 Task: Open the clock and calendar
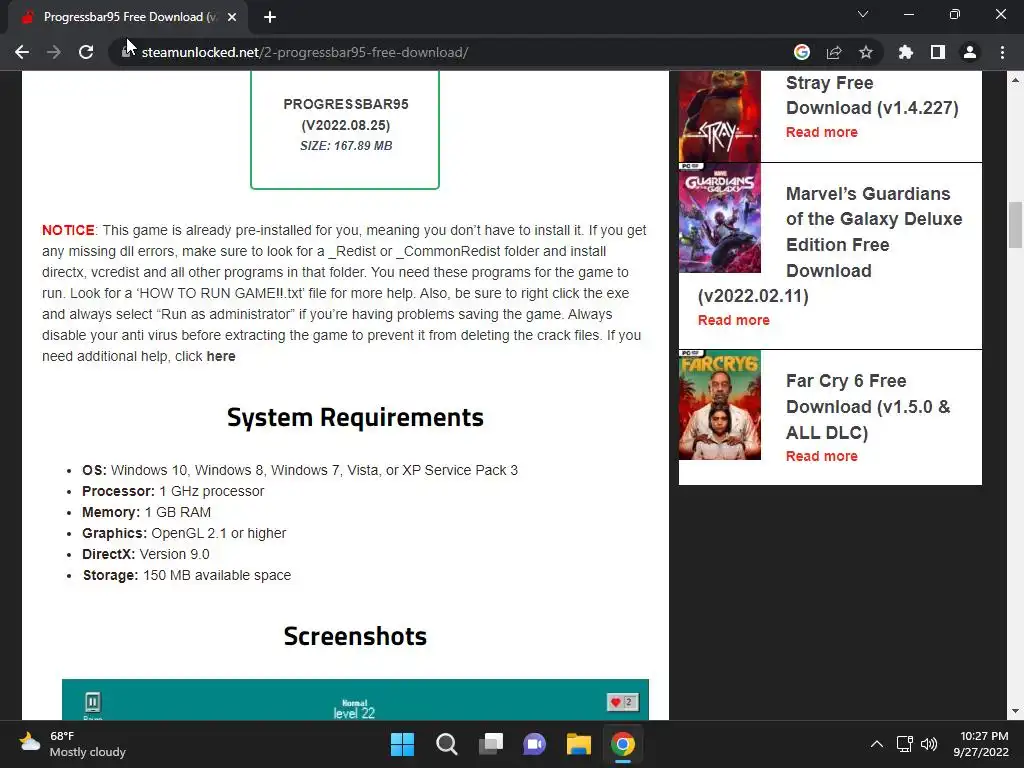tap(981, 744)
